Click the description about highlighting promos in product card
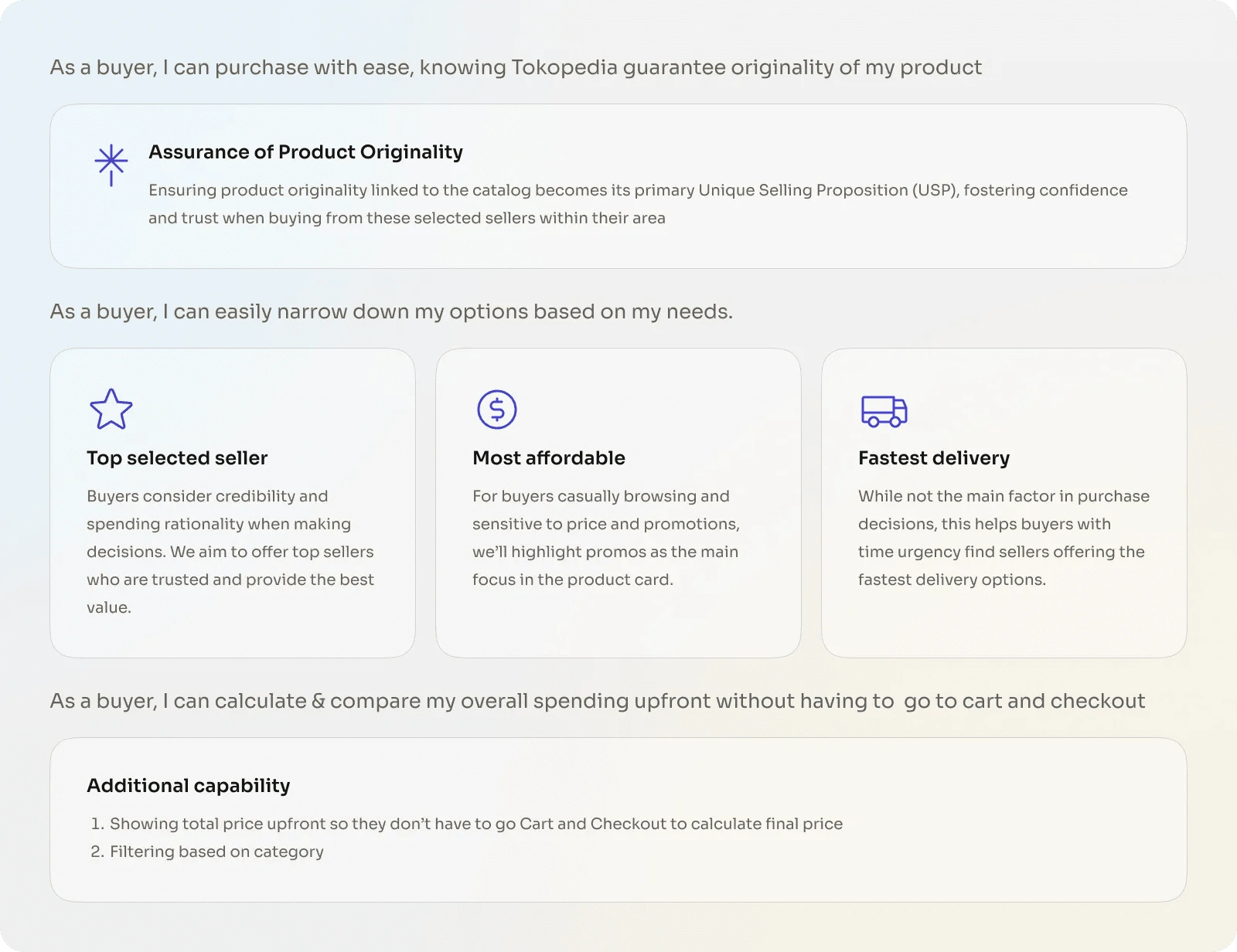The image size is (1237, 952). (605, 538)
